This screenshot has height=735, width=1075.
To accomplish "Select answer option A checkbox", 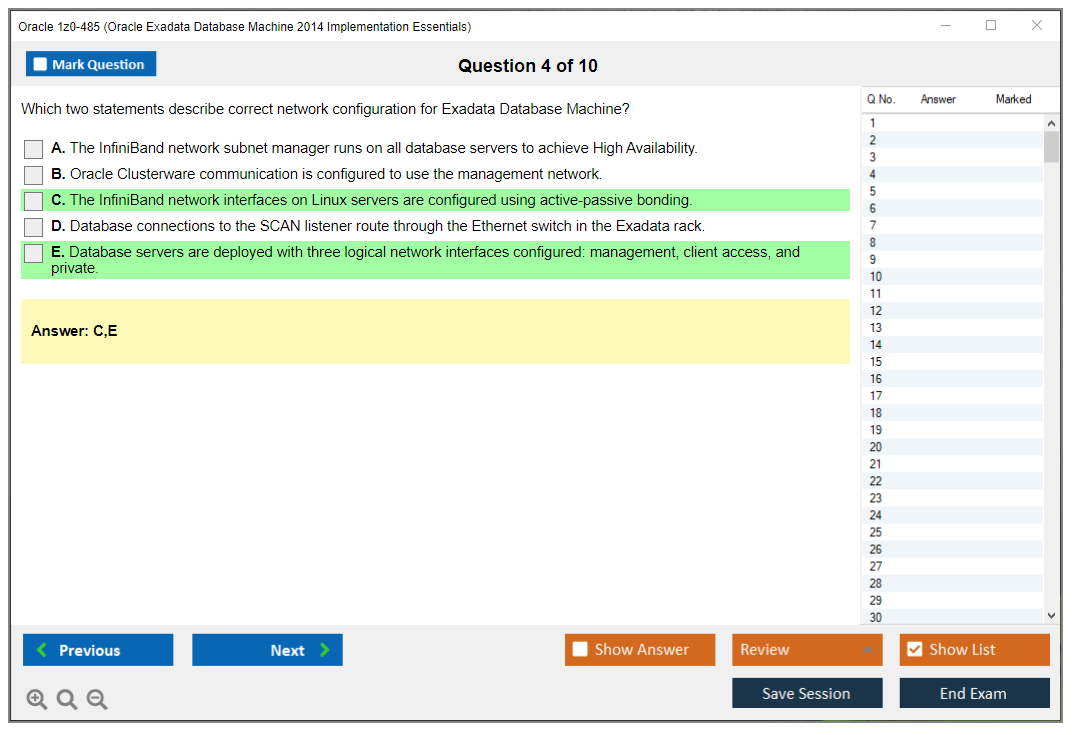I will 34,149.
